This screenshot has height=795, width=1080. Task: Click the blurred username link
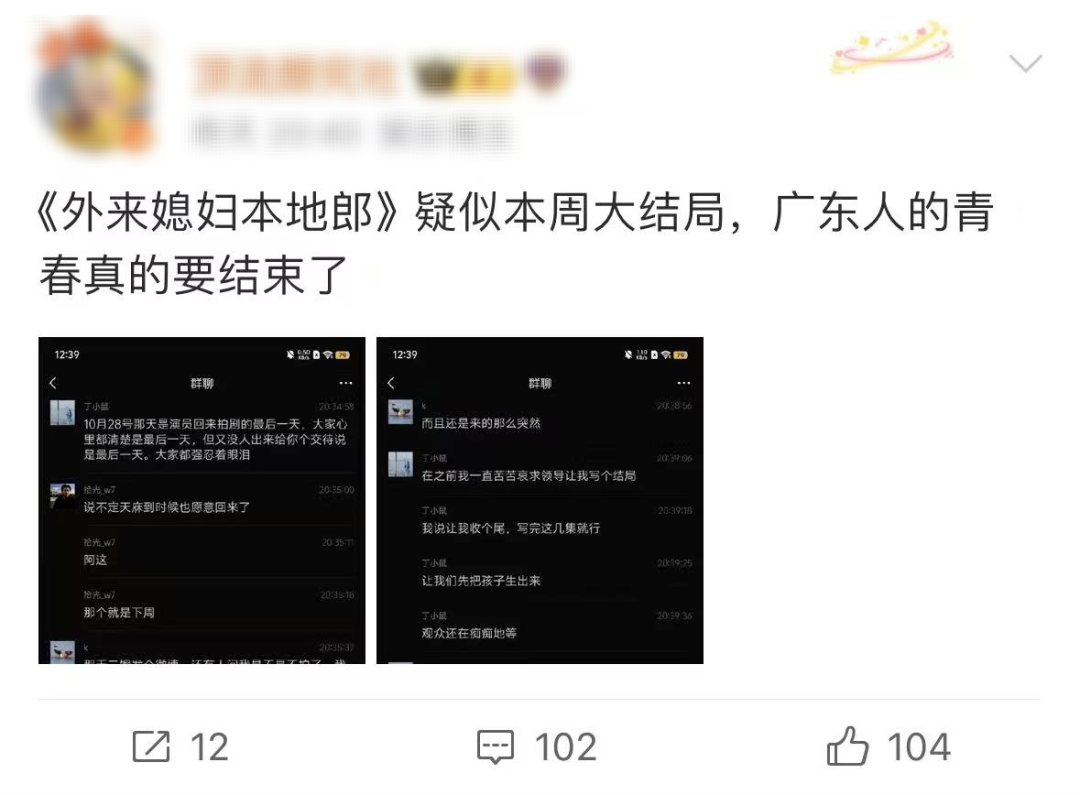294,74
